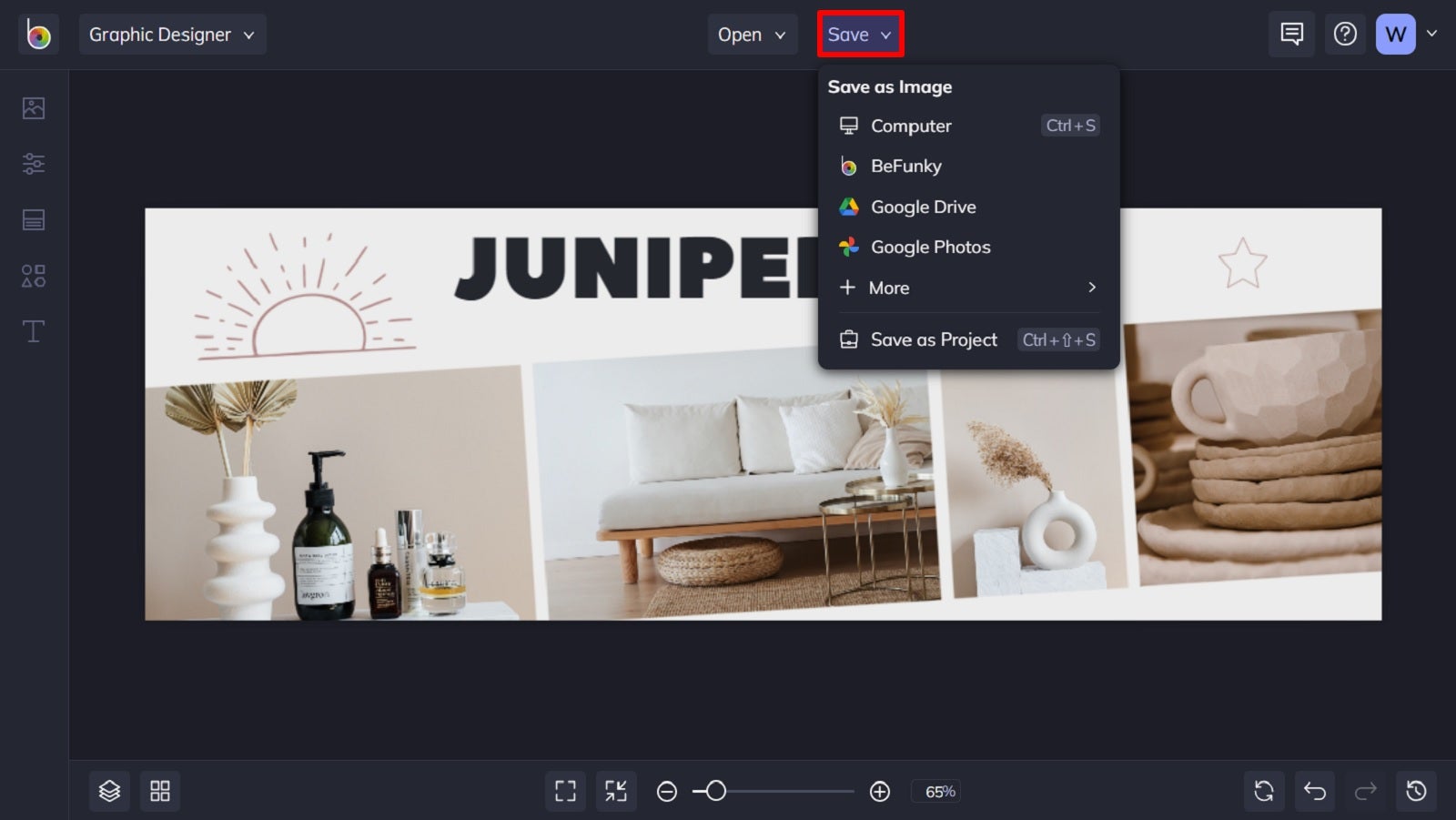
Task: Click the Help question mark icon
Action: (1345, 34)
